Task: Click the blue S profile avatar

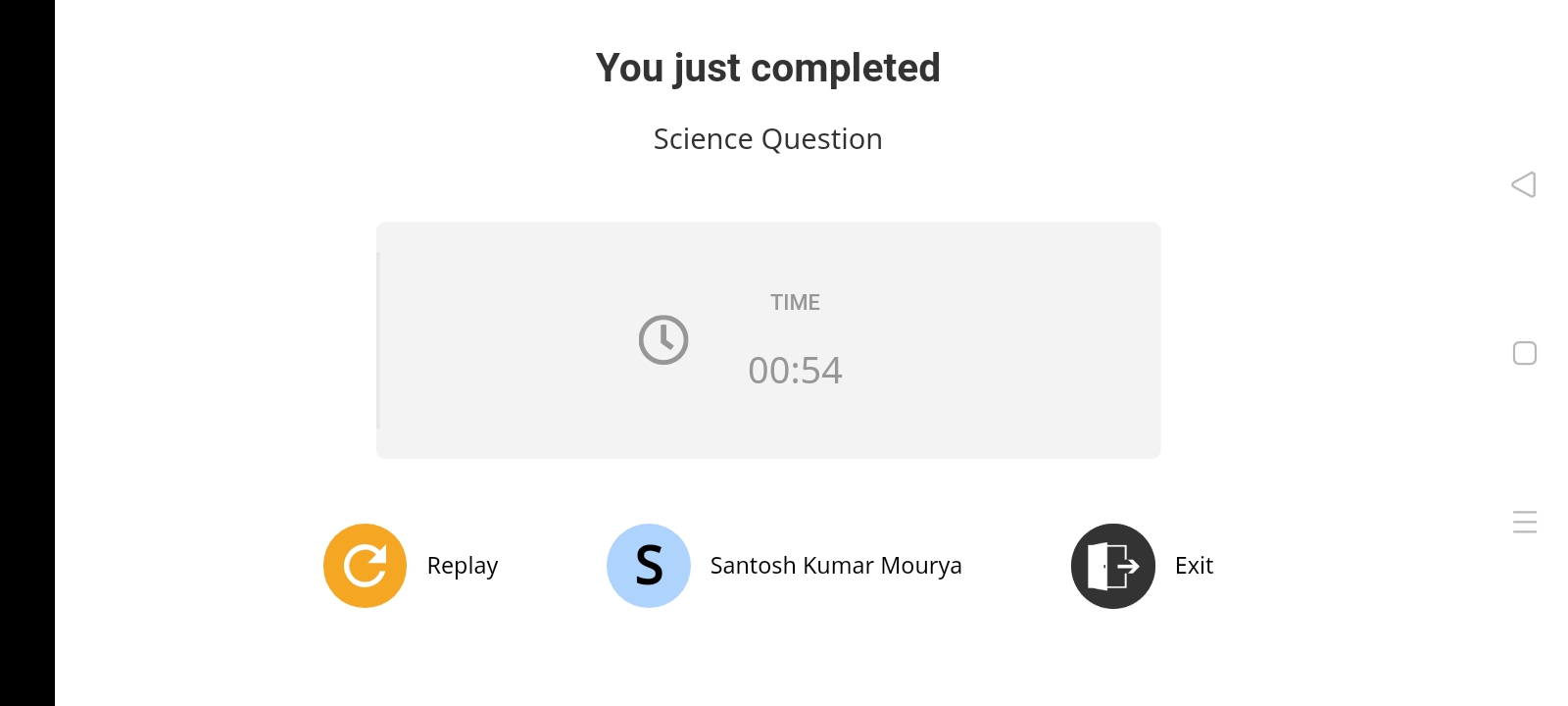Action: click(x=649, y=566)
